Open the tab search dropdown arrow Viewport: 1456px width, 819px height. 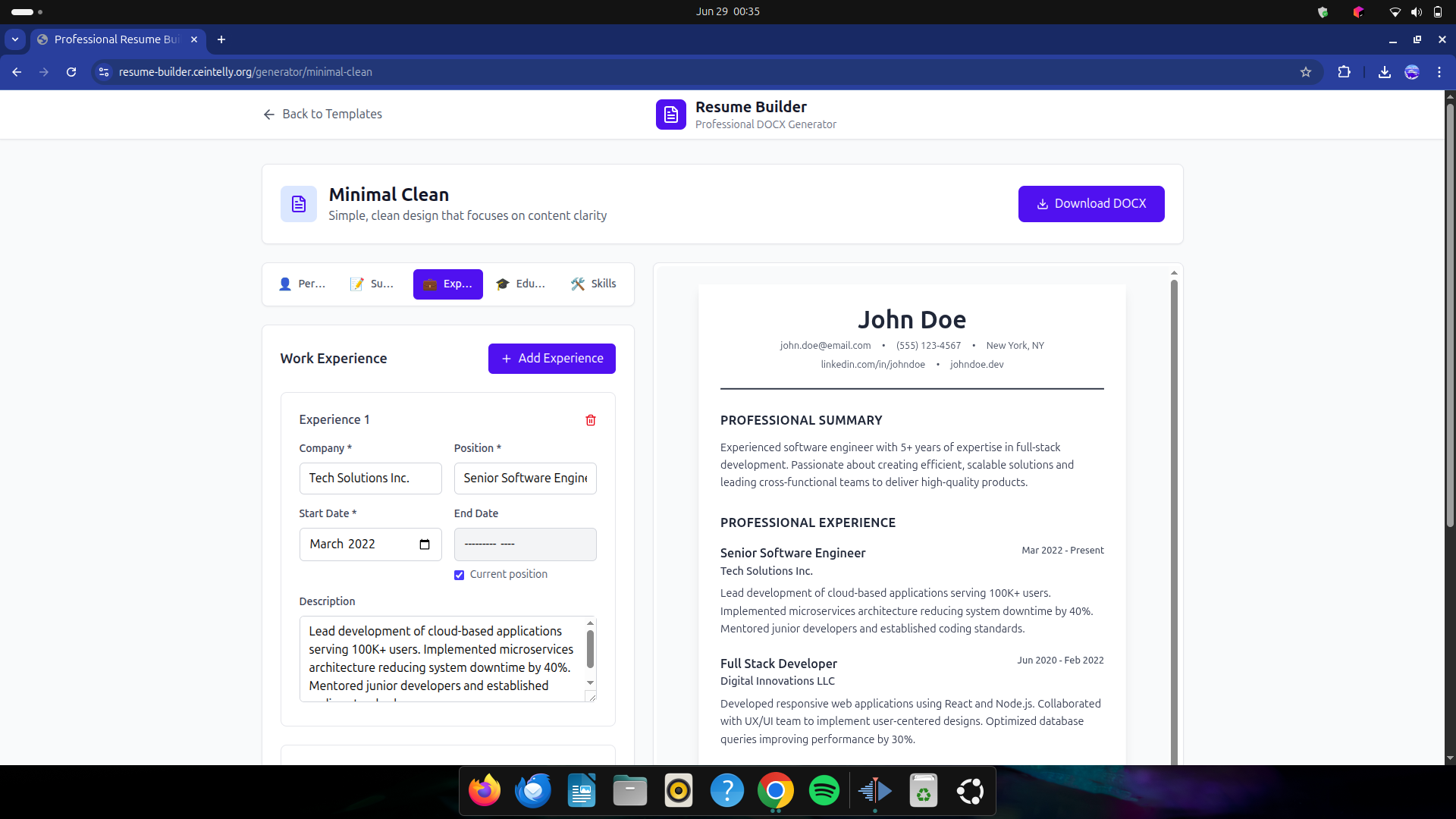pyautogui.click(x=15, y=39)
